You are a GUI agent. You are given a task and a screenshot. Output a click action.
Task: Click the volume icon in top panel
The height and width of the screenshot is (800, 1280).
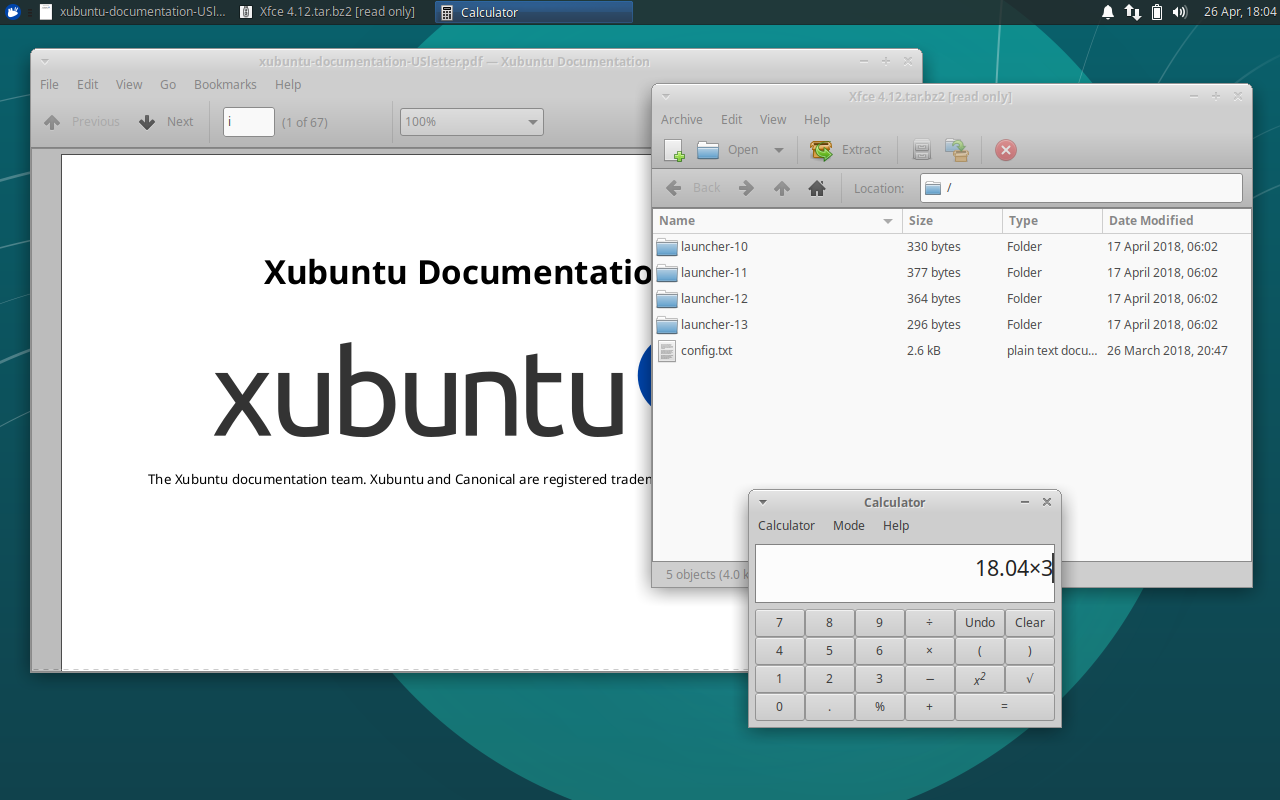(1180, 12)
